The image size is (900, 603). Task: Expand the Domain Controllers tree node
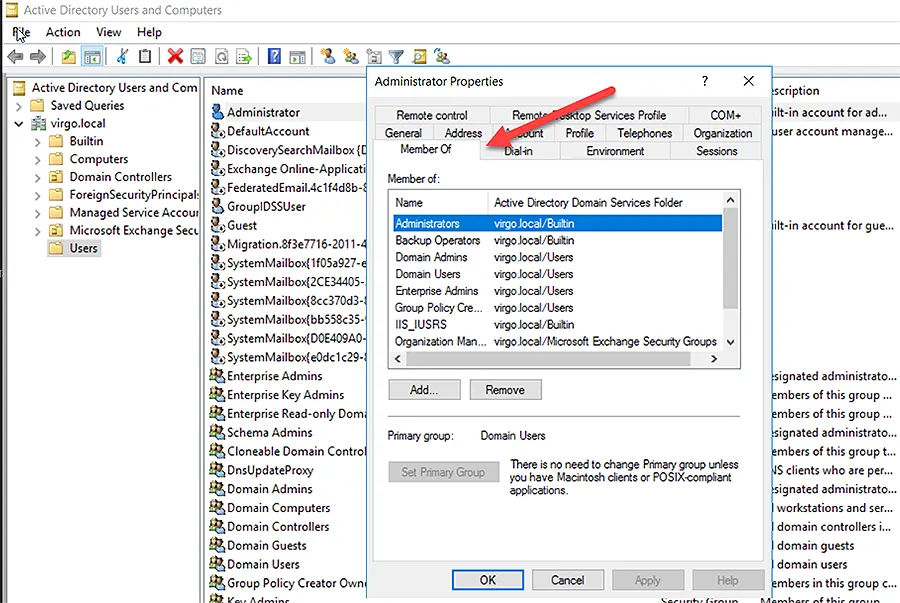point(38,177)
